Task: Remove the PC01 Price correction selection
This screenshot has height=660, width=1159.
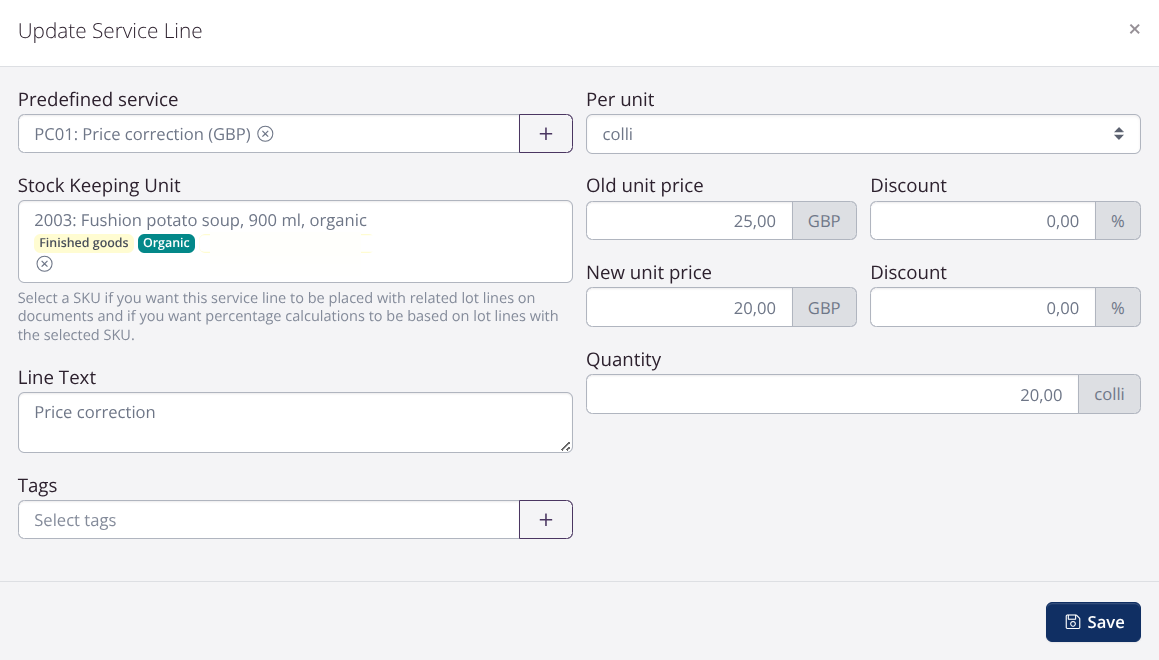Action: (265, 133)
